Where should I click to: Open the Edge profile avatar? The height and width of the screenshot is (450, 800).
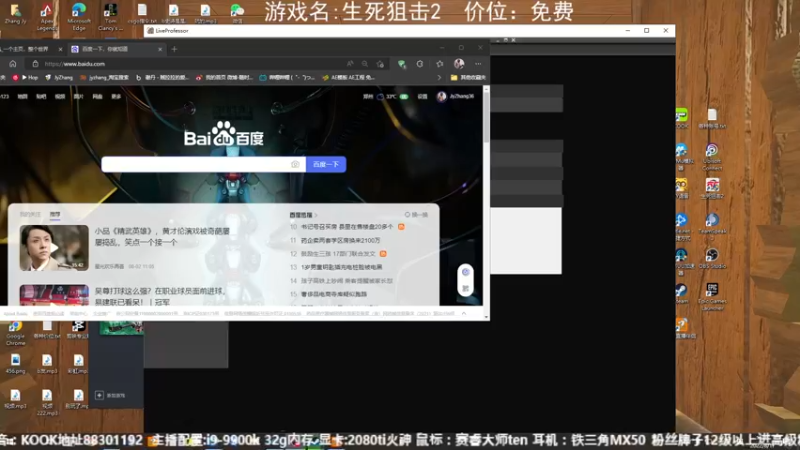[x=459, y=64]
